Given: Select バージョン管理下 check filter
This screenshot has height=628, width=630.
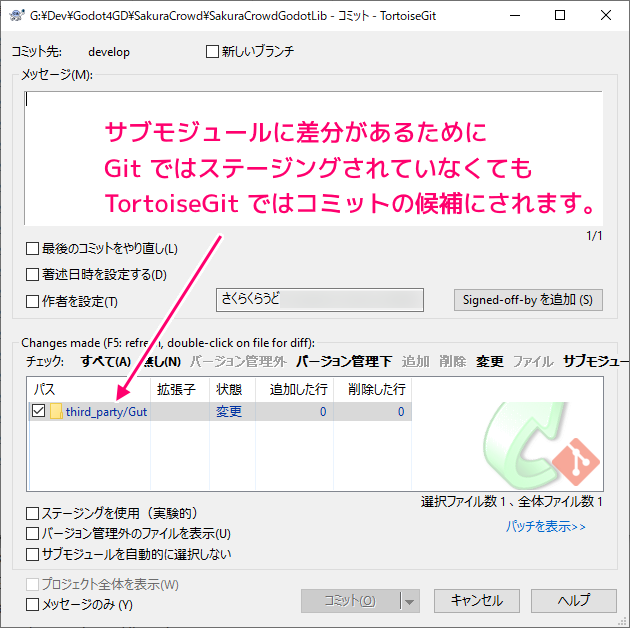Looking at the screenshot, I should click(x=343, y=361).
